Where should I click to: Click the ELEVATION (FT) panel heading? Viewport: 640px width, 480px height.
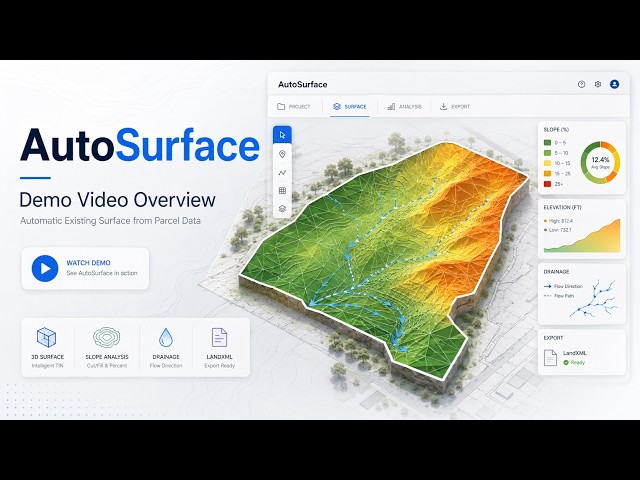pos(562,207)
